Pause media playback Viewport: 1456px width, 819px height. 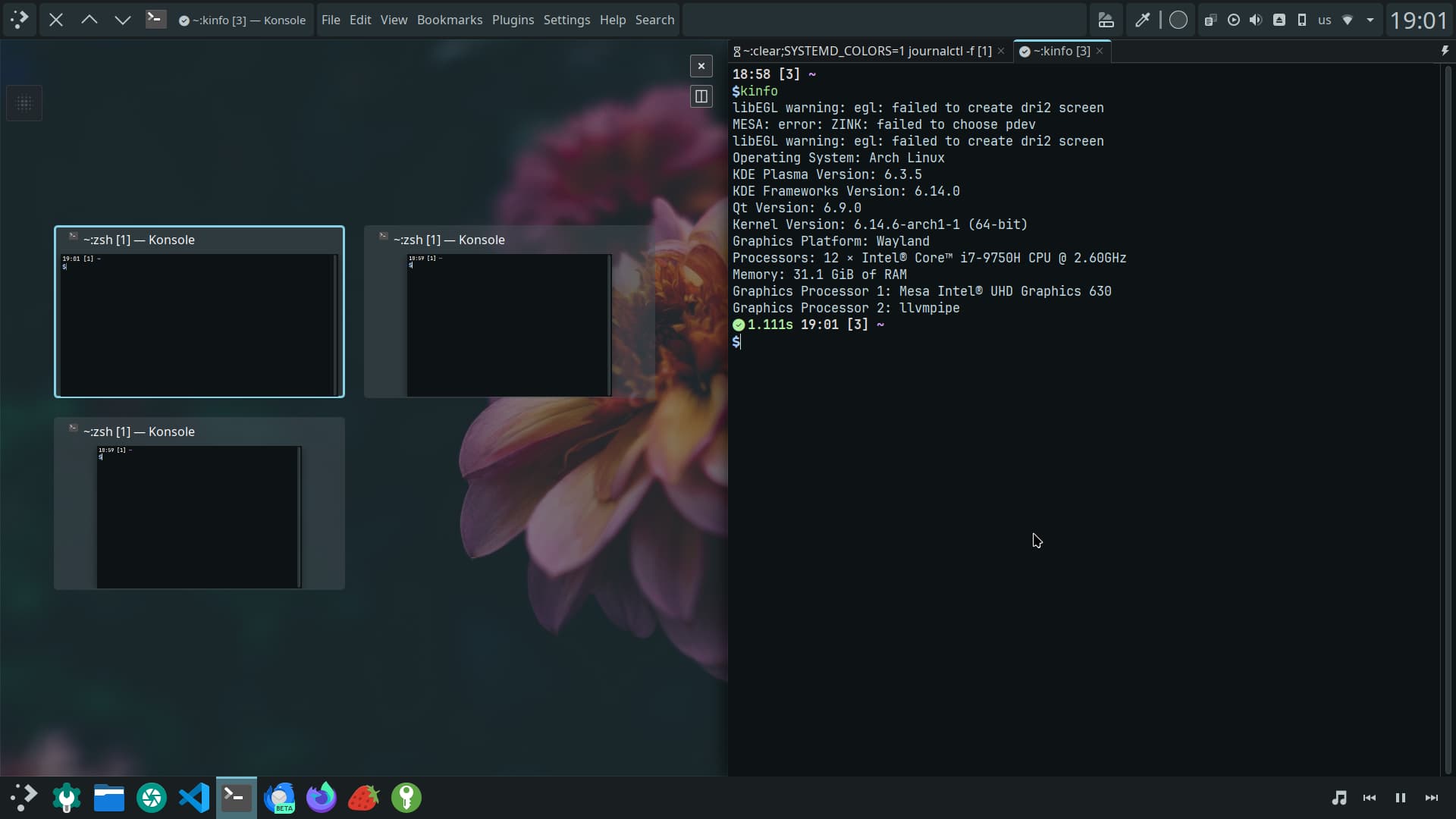pos(1401,798)
